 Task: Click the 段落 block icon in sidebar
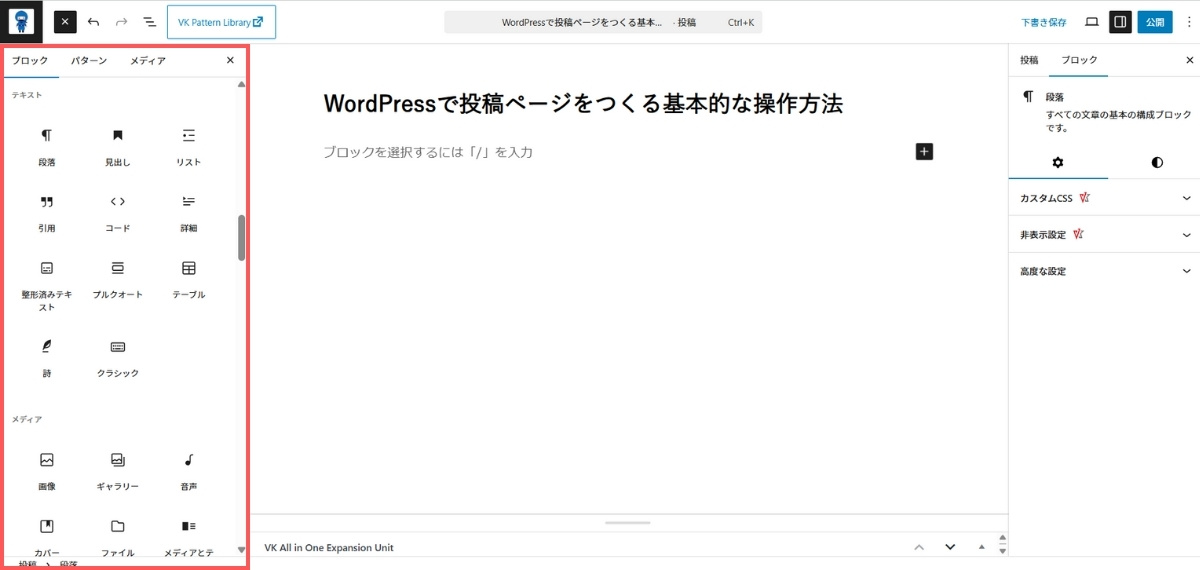pos(1028,97)
